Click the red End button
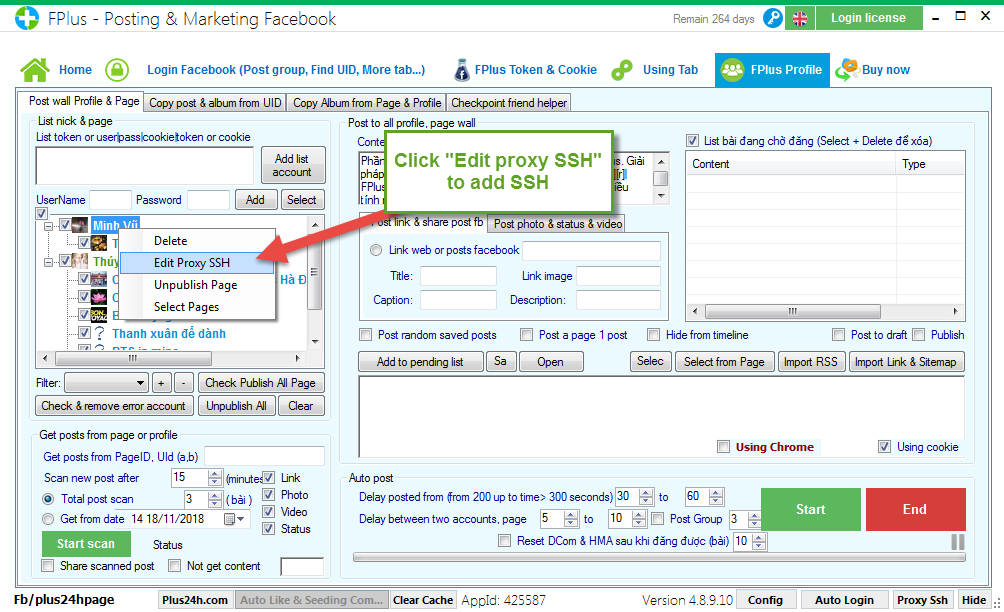Image resolution: width=1004 pixels, height=612 pixels. (x=915, y=509)
